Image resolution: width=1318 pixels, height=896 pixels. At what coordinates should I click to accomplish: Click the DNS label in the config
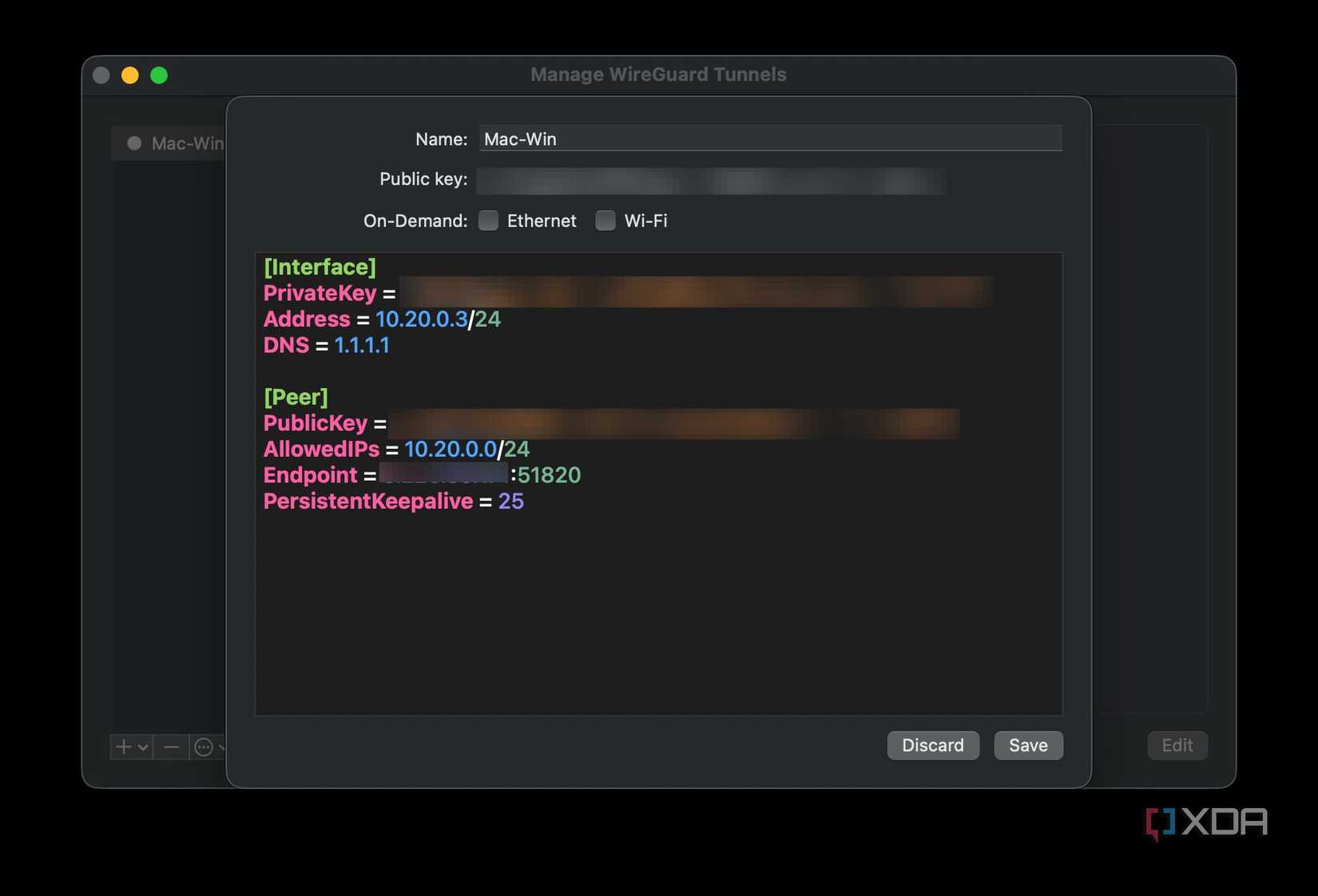[x=286, y=346]
